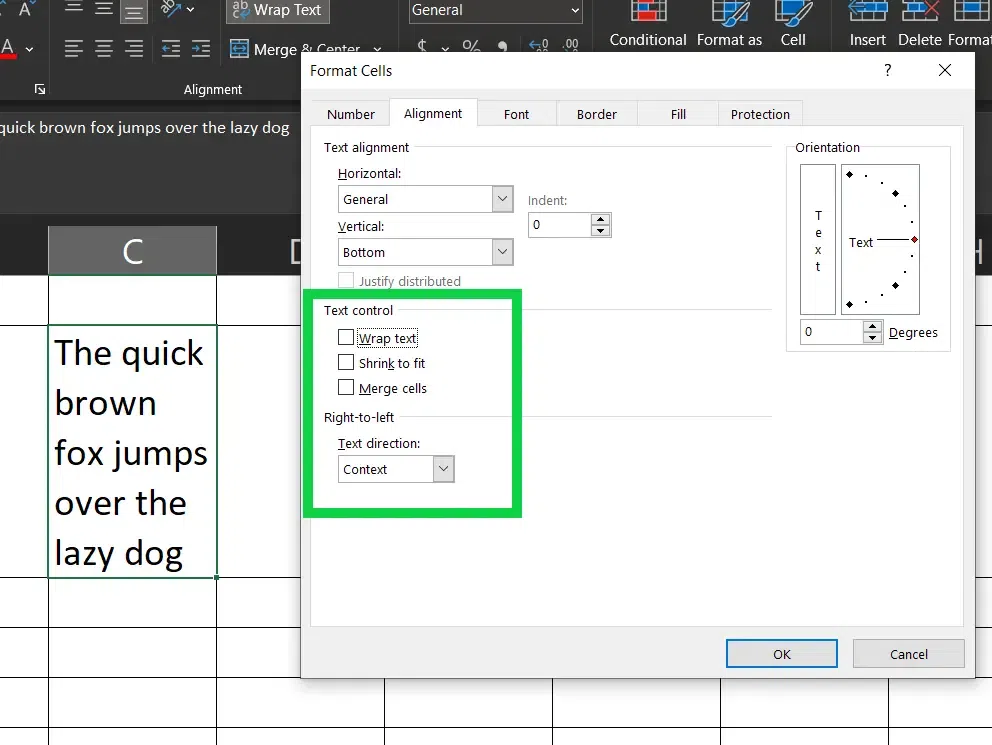Select the cell with 'The quick brown fox'
Screen dimensions: 992x745
click(132, 451)
